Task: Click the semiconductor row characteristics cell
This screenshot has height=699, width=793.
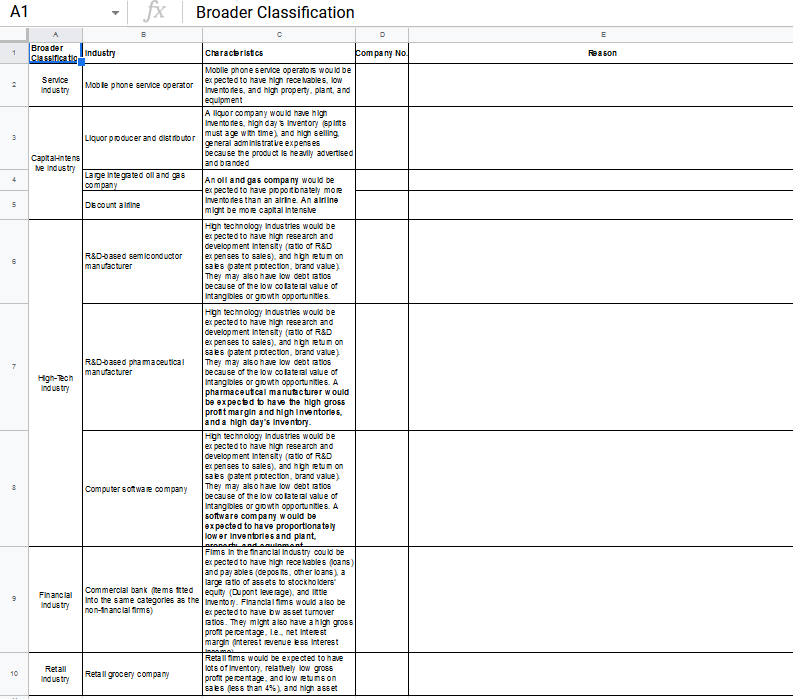Action: (x=279, y=261)
